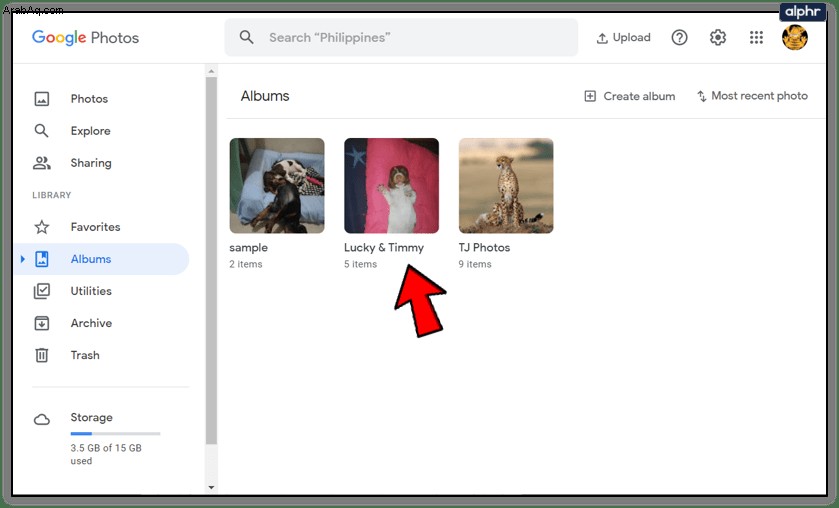Click the Trash bin icon
The height and width of the screenshot is (508, 839).
pyautogui.click(x=42, y=355)
